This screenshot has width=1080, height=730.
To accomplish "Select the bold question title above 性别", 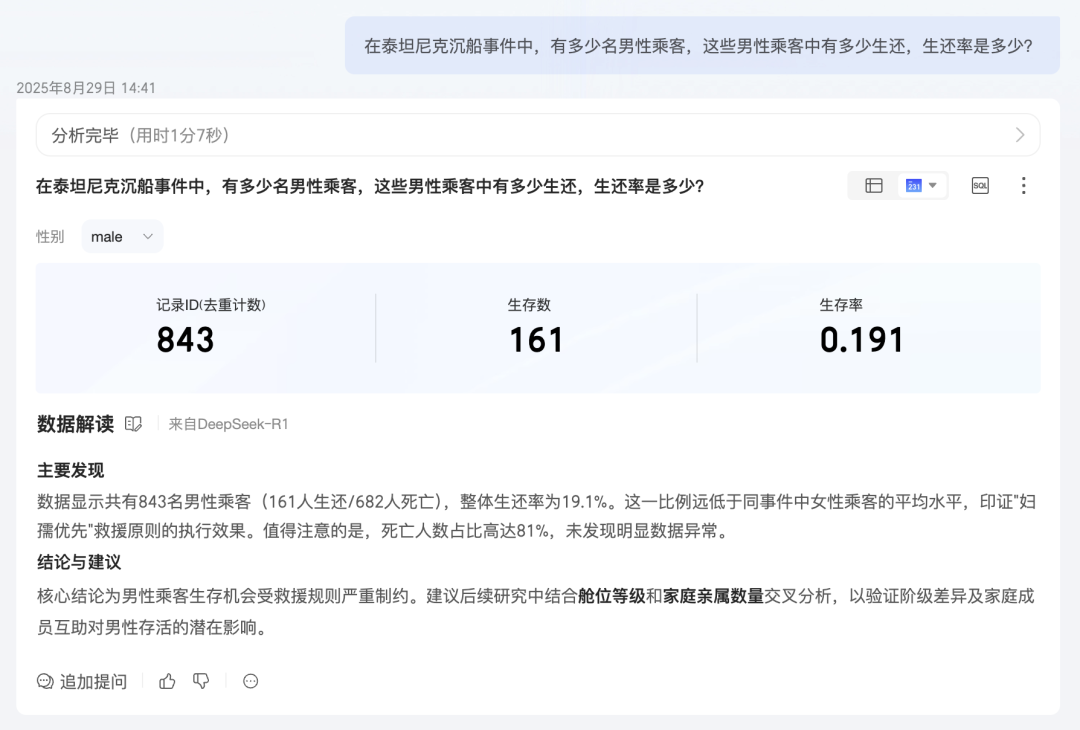I will coord(370,187).
